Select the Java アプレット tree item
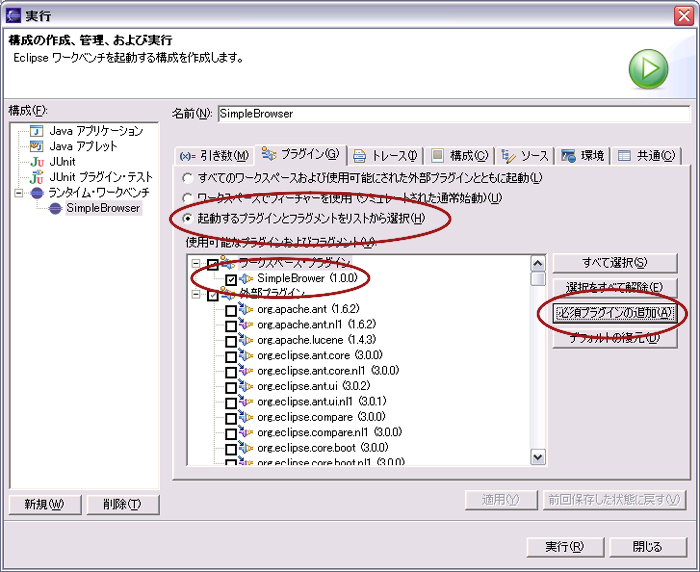Viewport: 700px width, 572px height. pos(83,146)
